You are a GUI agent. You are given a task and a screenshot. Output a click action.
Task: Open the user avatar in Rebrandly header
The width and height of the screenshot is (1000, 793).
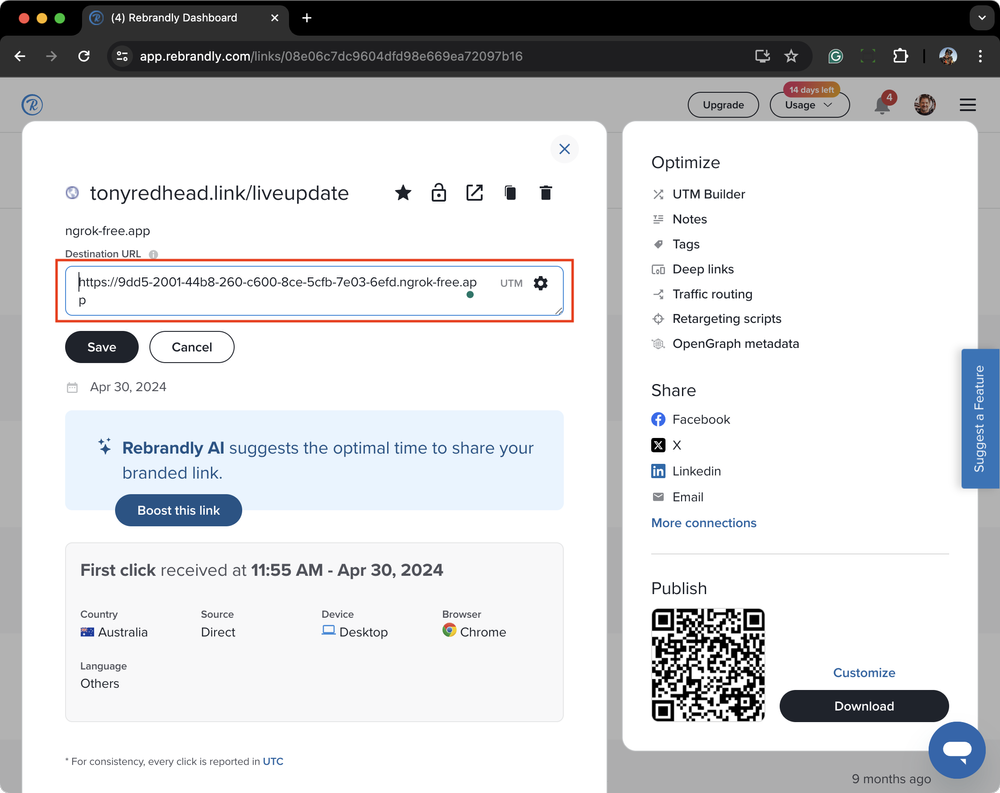coord(925,105)
